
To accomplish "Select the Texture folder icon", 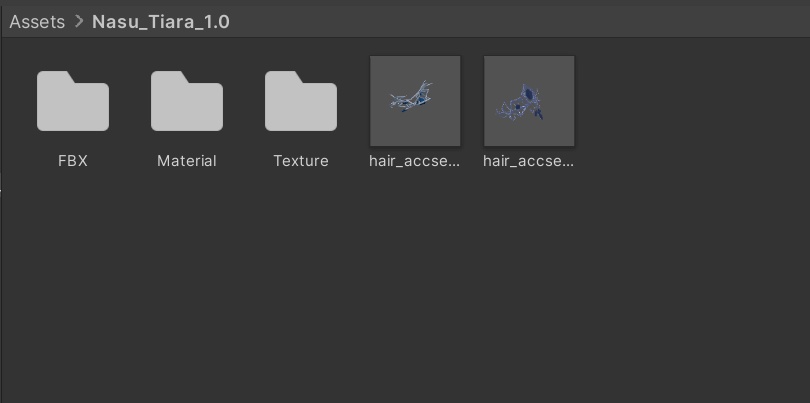I will coord(301,101).
